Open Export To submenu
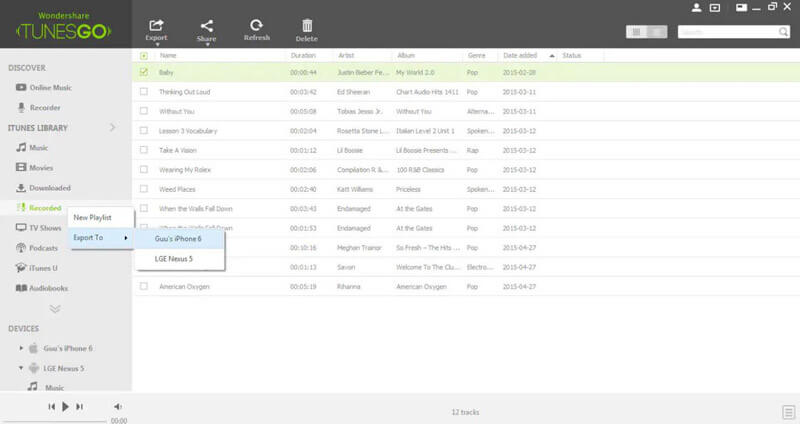This screenshot has height=424, width=800. (101, 238)
